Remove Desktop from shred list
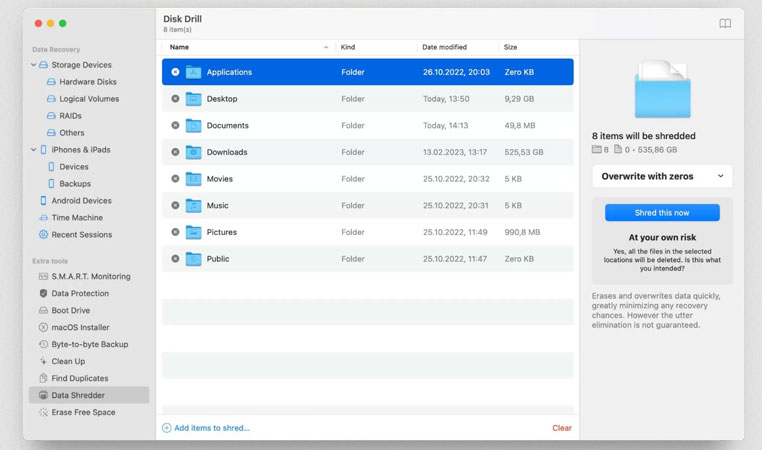 (x=175, y=99)
